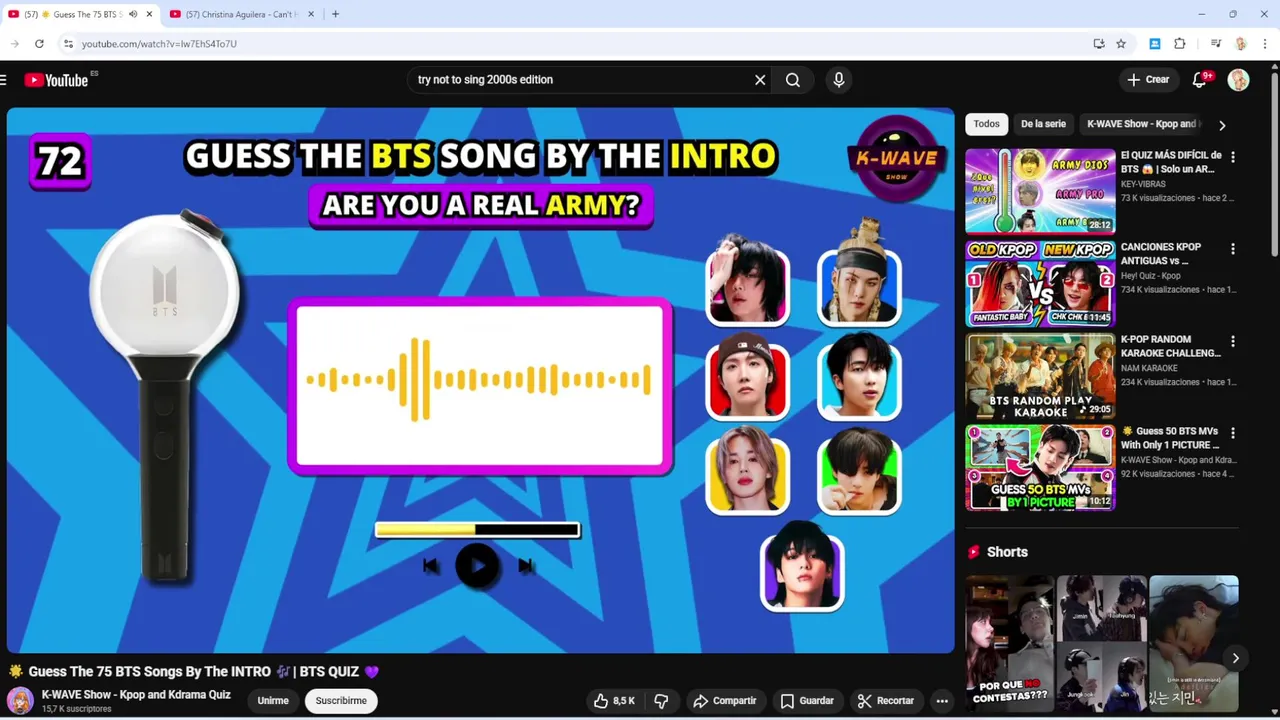
Task: Click the search magnifier button
Action: pyautogui.click(x=793, y=80)
